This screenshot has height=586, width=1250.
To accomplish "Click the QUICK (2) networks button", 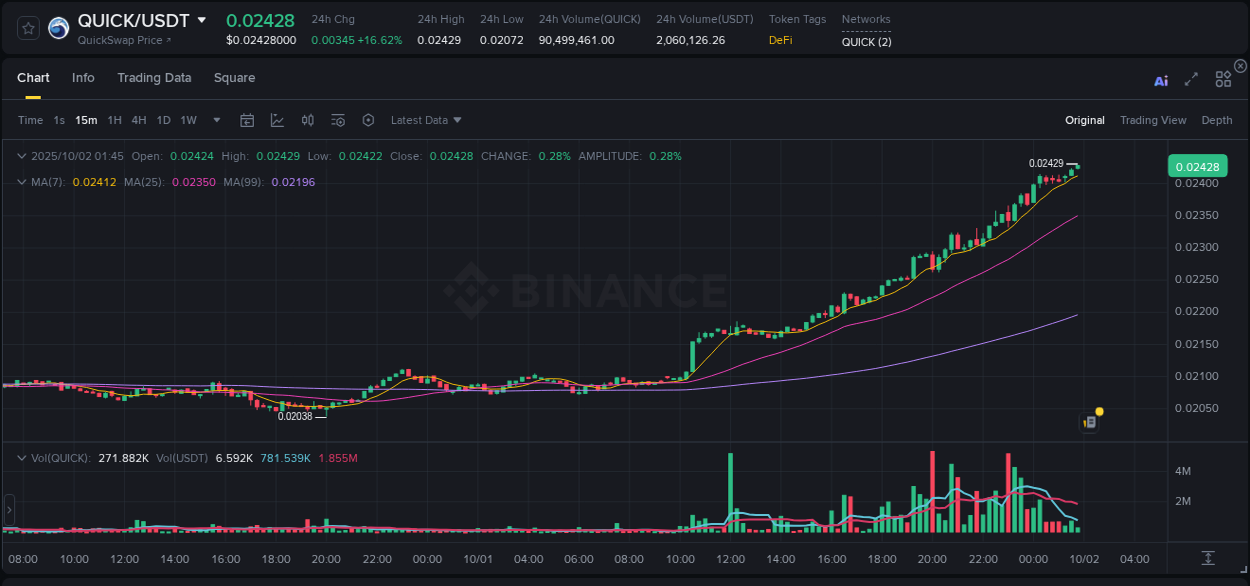I will [x=866, y=42].
